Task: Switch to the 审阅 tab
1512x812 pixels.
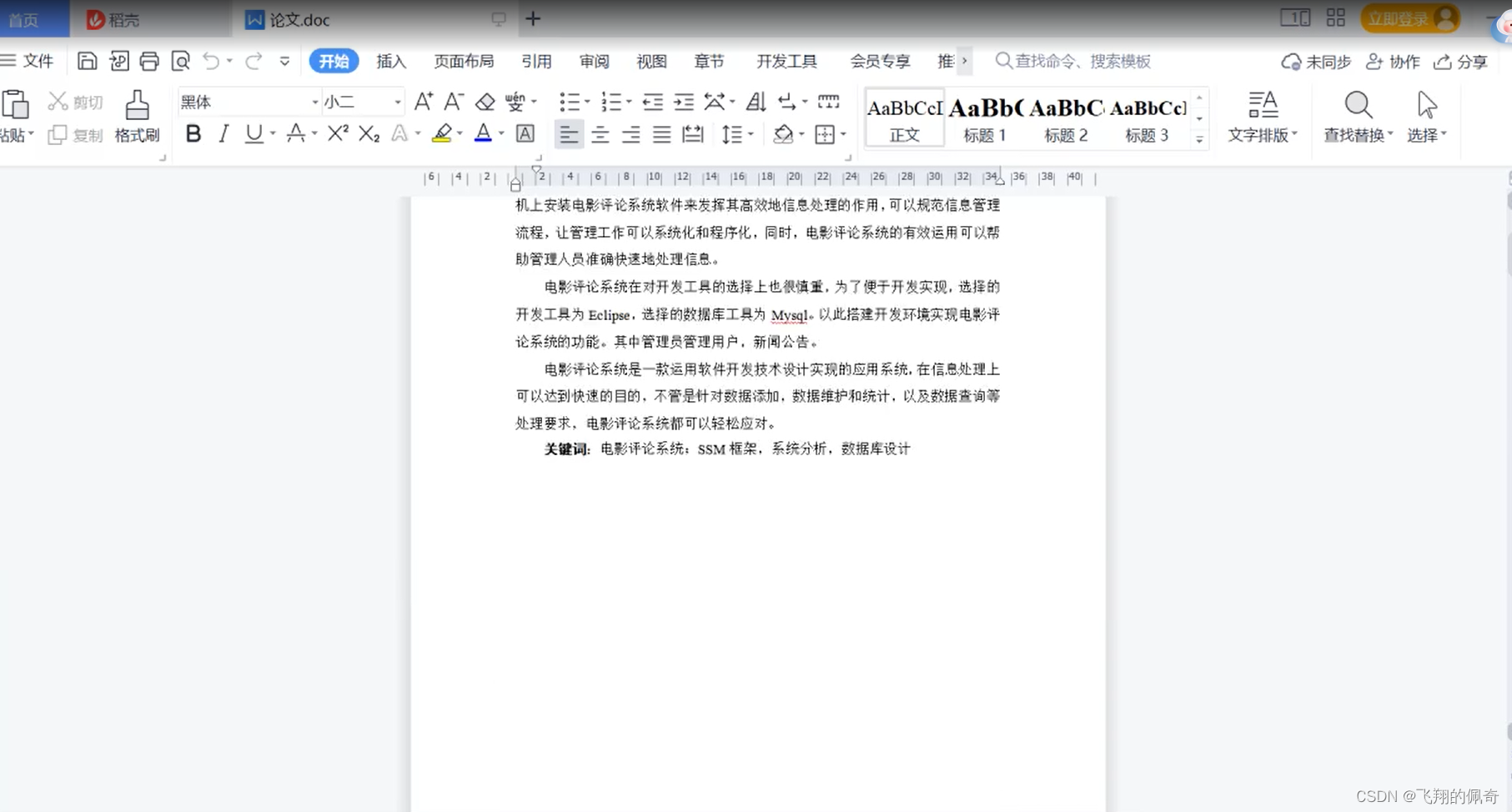Action: [594, 61]
